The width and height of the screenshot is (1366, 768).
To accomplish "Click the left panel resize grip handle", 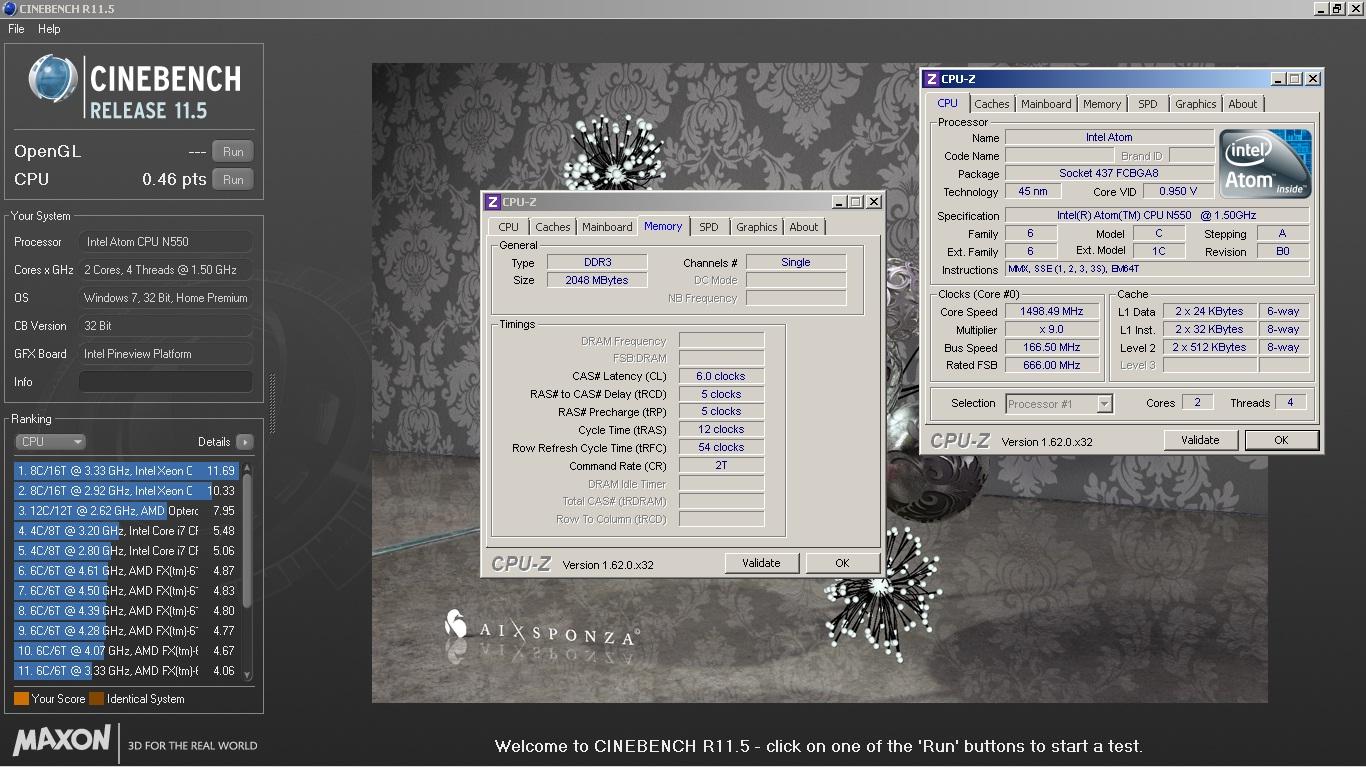I will coord(271,402).
